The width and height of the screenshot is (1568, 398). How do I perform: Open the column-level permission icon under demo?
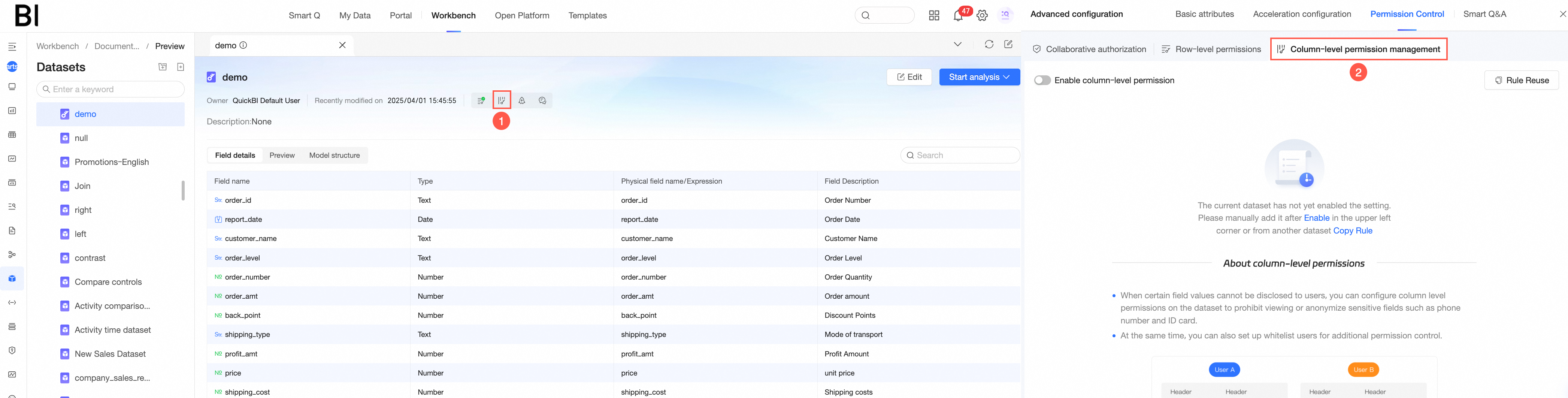[502, 101]
